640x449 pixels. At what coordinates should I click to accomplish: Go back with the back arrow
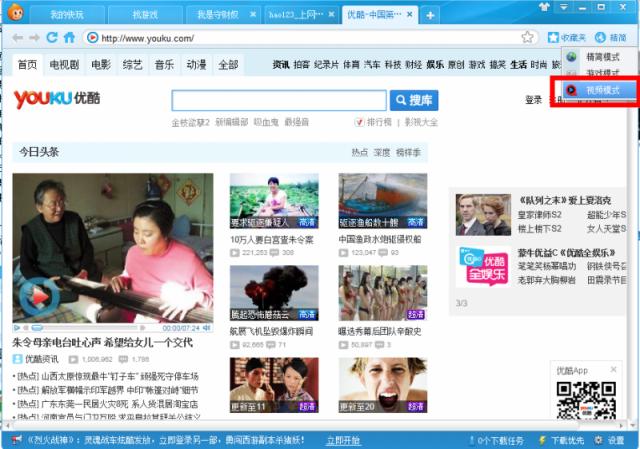coord(17,38)
